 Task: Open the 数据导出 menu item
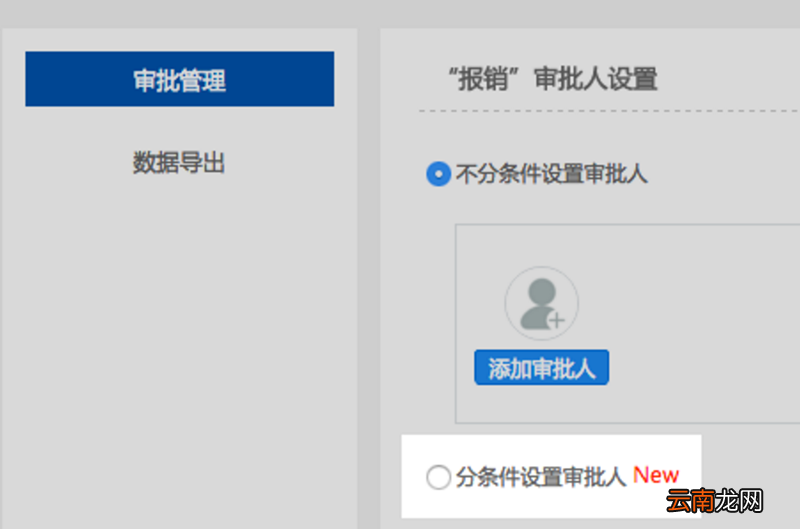(x=179, y=163)
